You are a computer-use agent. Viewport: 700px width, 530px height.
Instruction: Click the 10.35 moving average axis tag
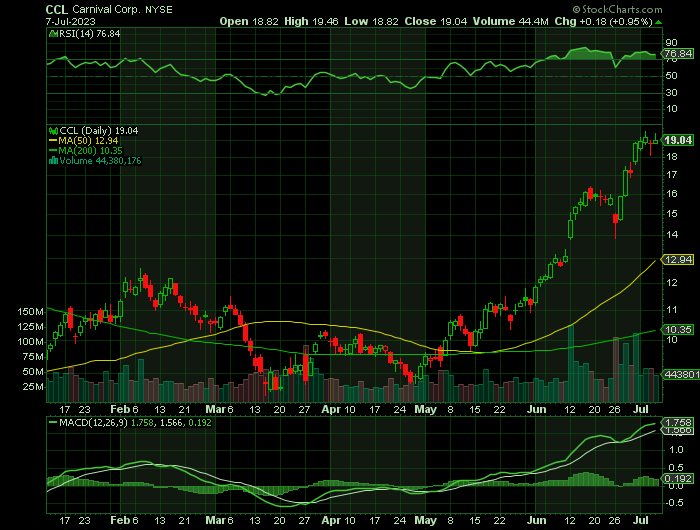click(678, 330)
